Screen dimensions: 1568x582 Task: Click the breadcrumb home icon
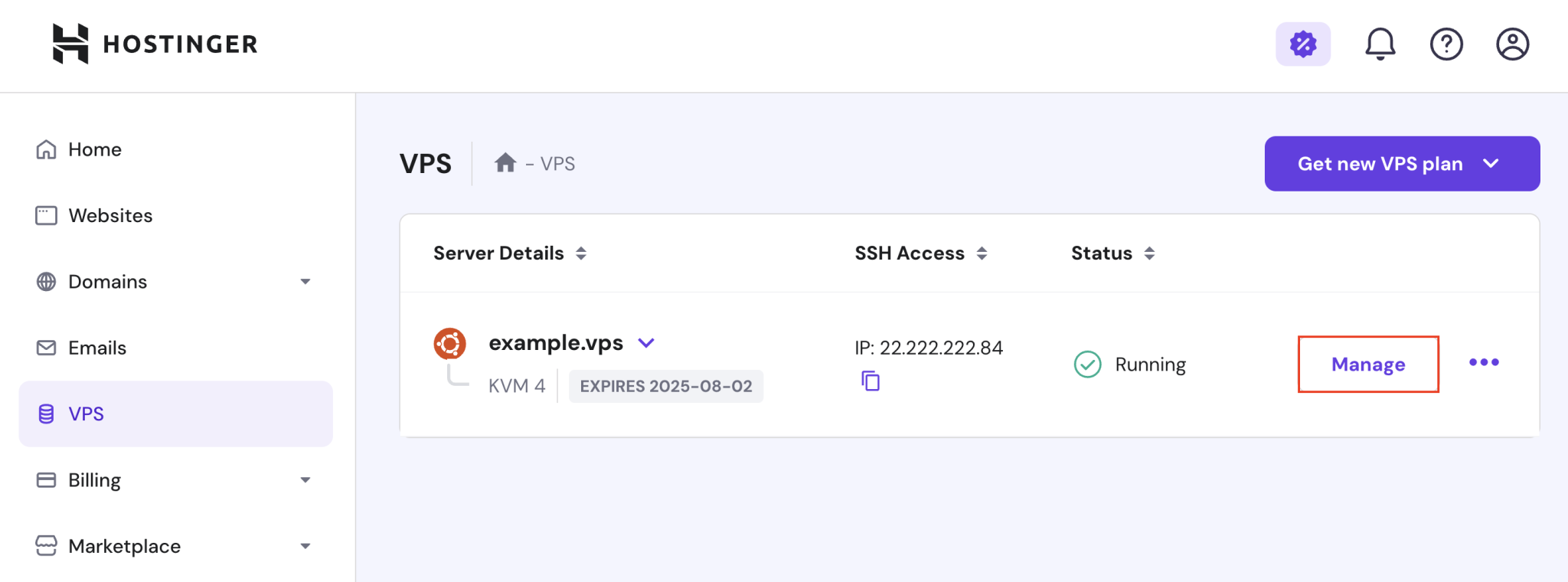[x=505, y=163]
